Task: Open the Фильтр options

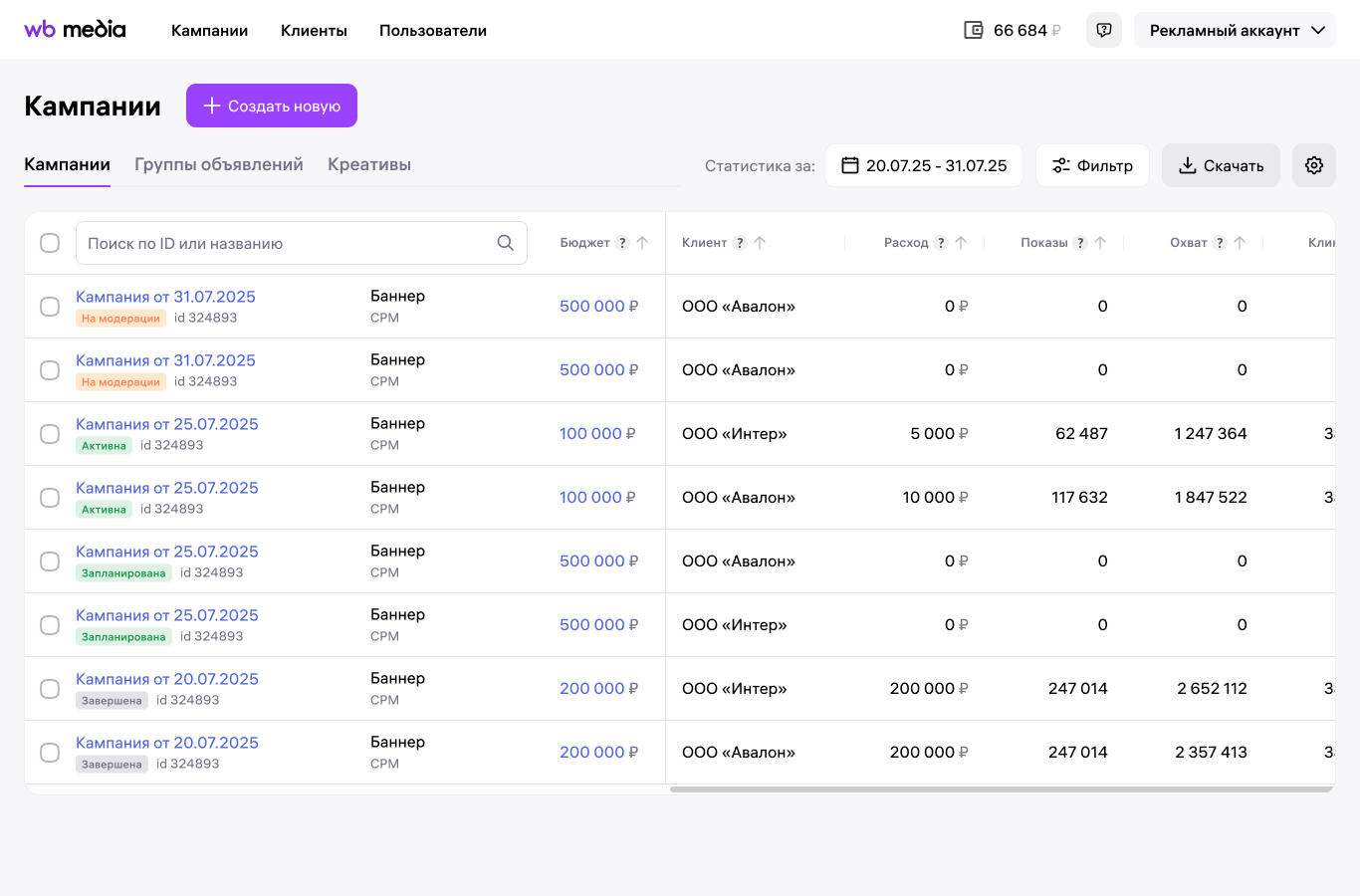Action: [1092, 165]
